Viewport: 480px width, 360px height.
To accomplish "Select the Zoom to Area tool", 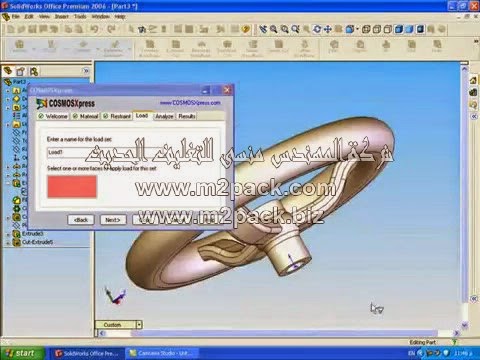I will point(284,29).
